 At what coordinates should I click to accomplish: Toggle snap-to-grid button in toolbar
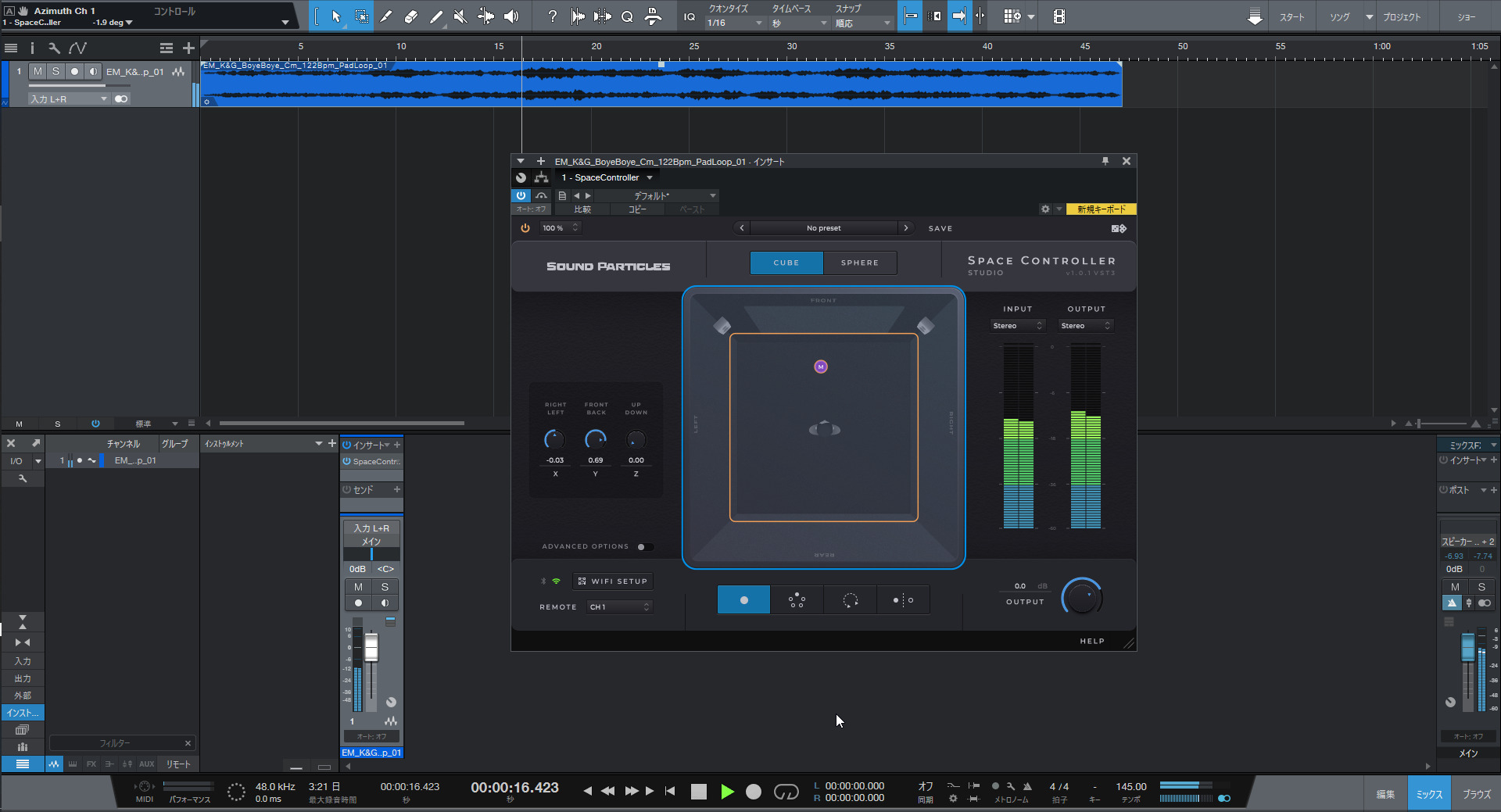tap(911, 16)
